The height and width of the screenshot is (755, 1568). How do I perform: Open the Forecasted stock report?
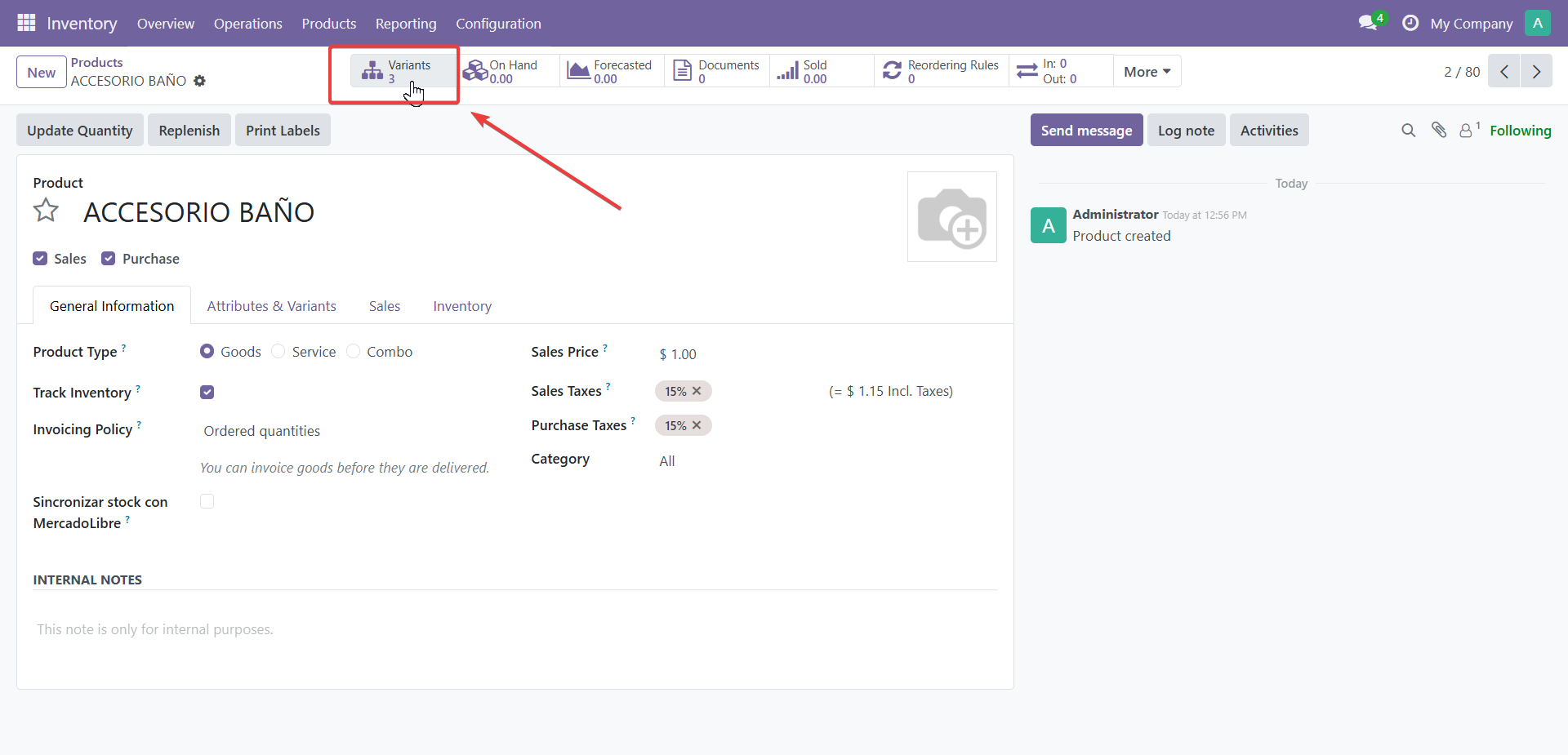pos(612,71)
